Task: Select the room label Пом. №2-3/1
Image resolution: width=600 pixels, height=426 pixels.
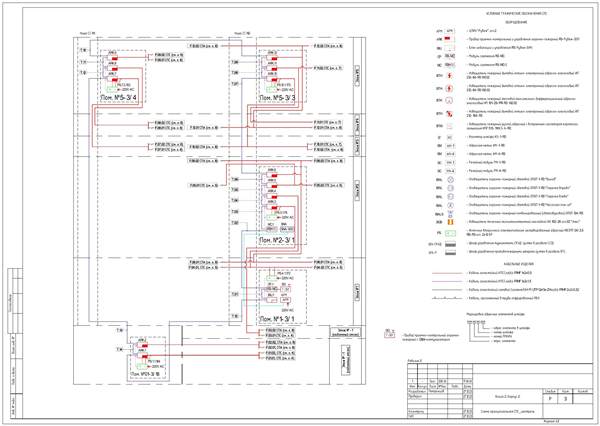Action: [277, 240]
